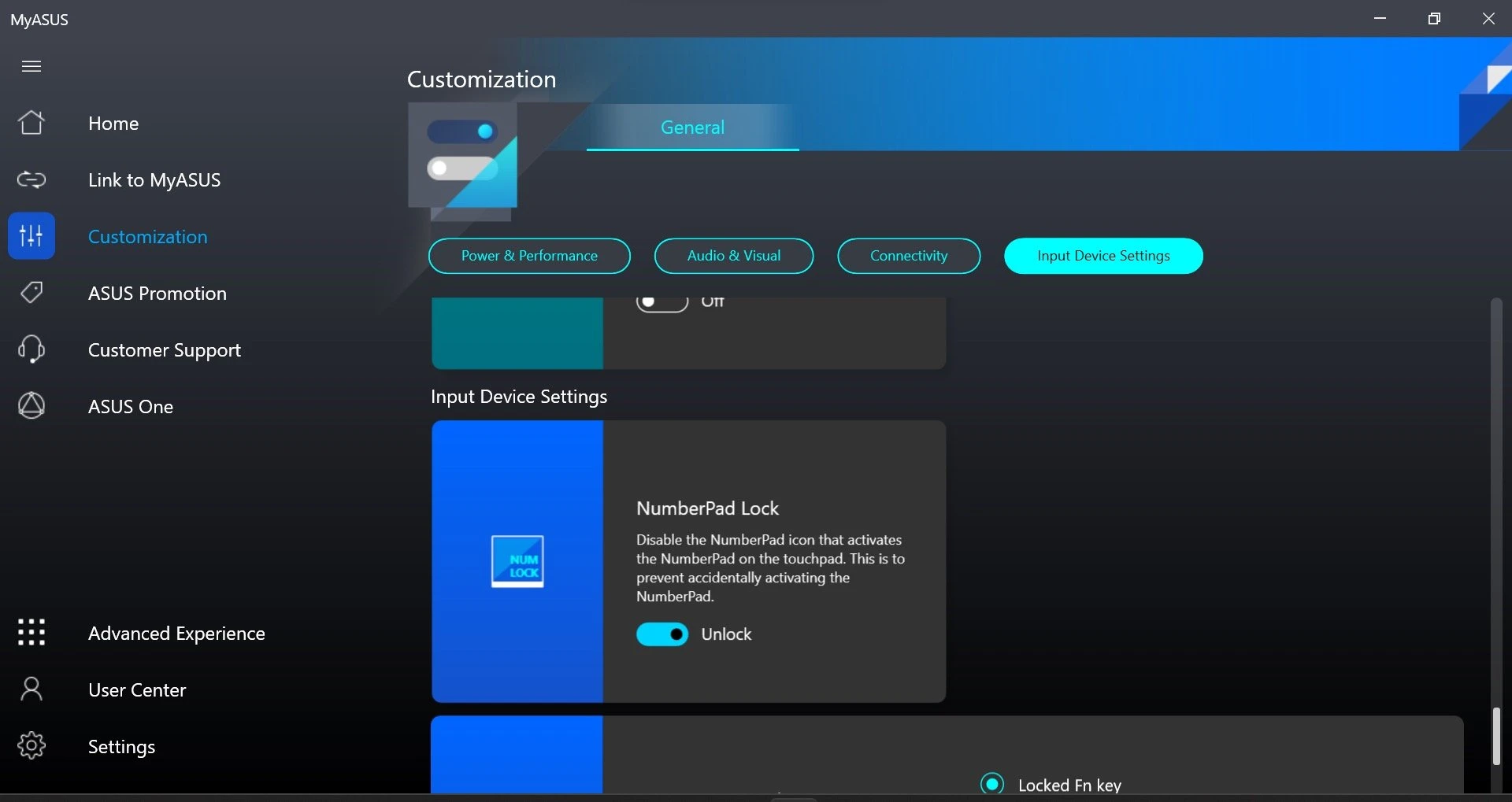
Task: Jump to Audio & Visual settings
Action: tap(734, 256)
